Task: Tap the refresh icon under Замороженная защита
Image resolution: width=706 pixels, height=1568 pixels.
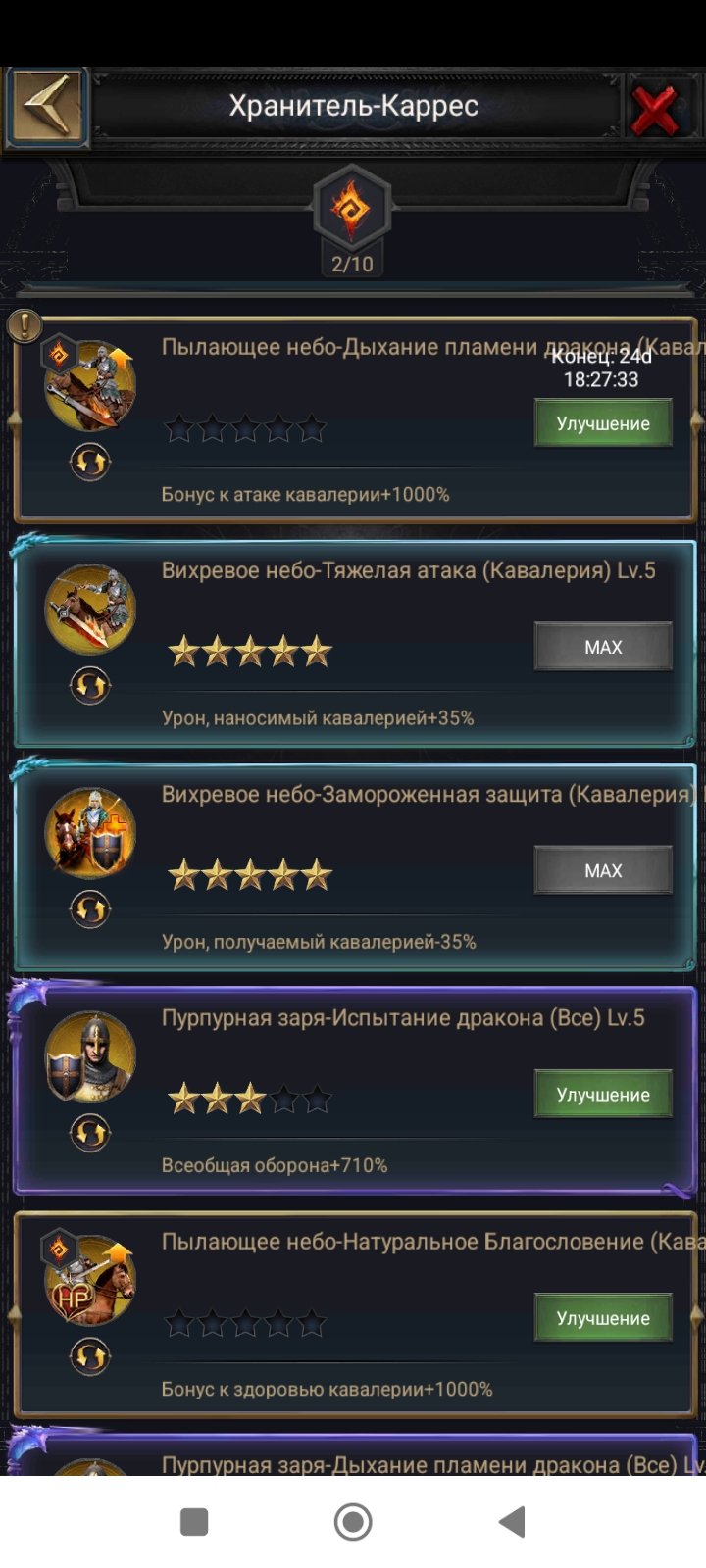Action: pos(90,909)
